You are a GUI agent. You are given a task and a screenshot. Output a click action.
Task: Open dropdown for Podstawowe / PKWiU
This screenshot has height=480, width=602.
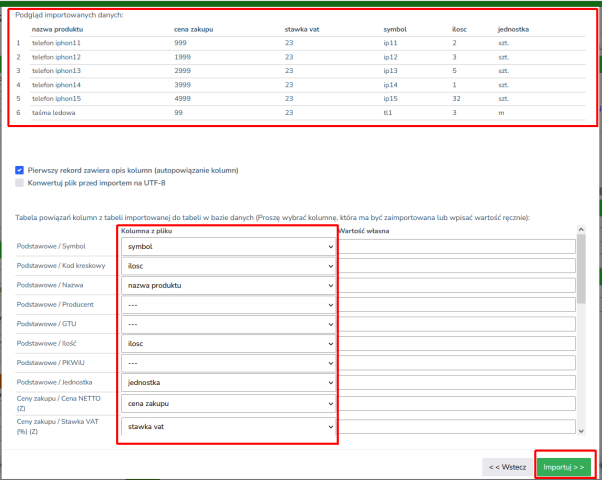[228, 363]
